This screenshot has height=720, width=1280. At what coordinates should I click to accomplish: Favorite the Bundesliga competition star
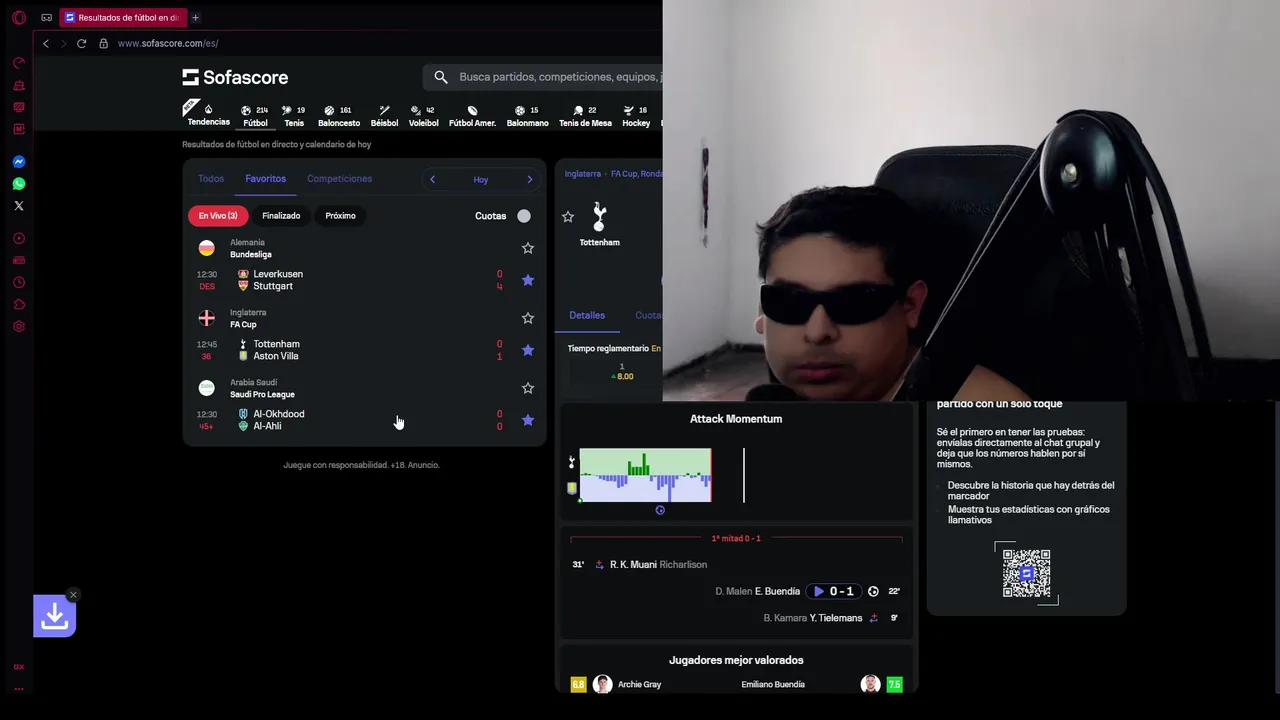click(528, 248)
